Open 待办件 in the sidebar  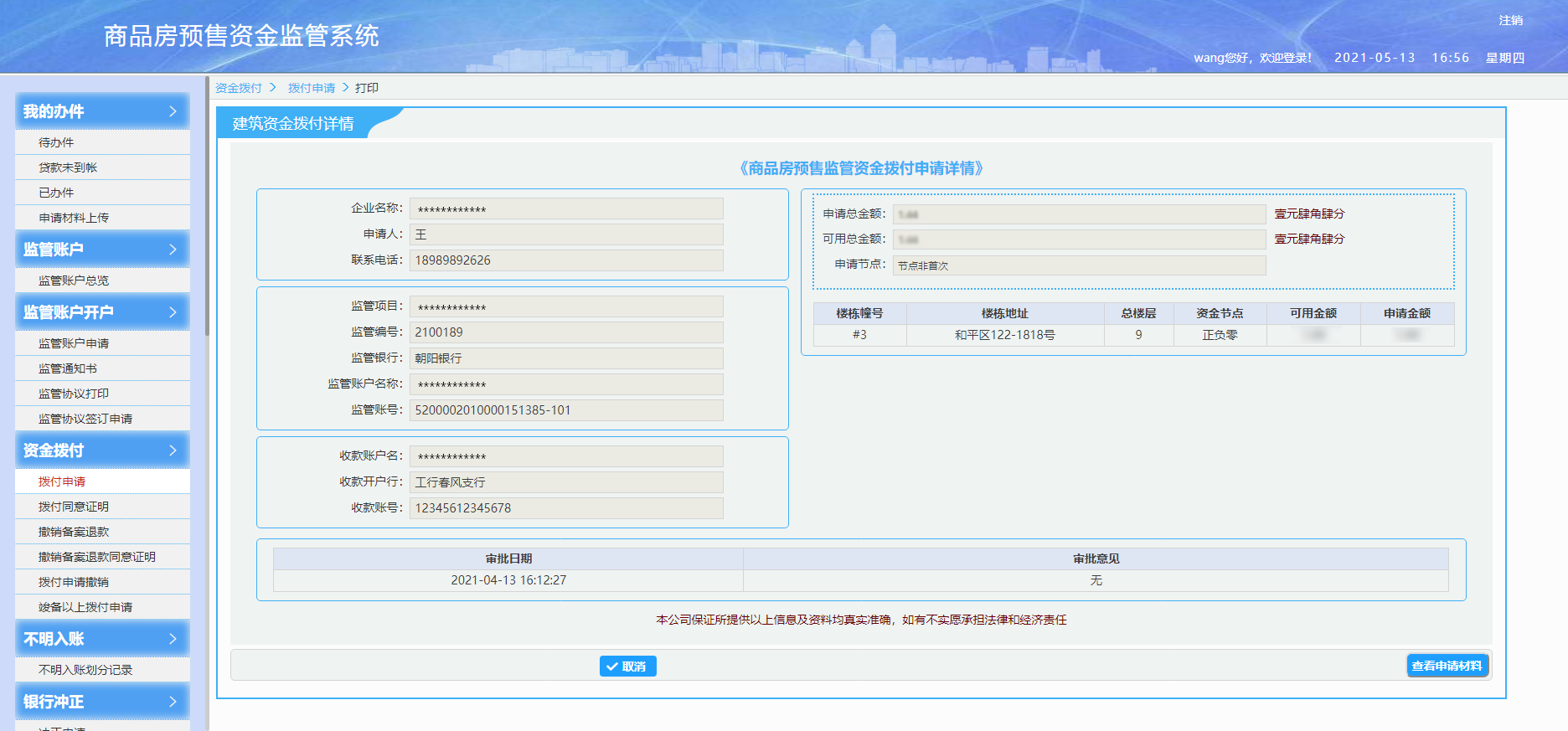tap(56, 142)
